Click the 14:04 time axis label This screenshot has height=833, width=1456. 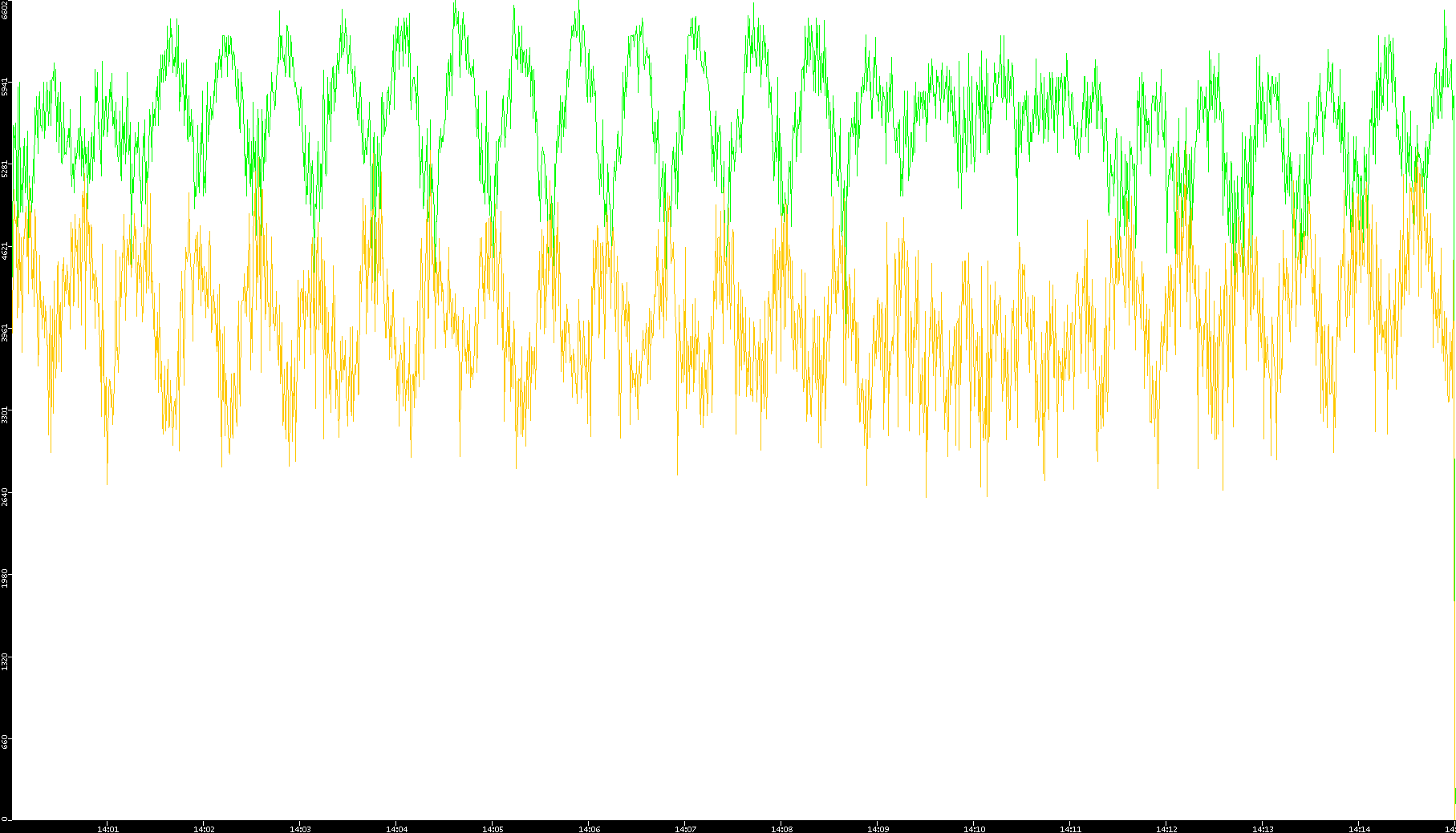[x=396, y=829]
